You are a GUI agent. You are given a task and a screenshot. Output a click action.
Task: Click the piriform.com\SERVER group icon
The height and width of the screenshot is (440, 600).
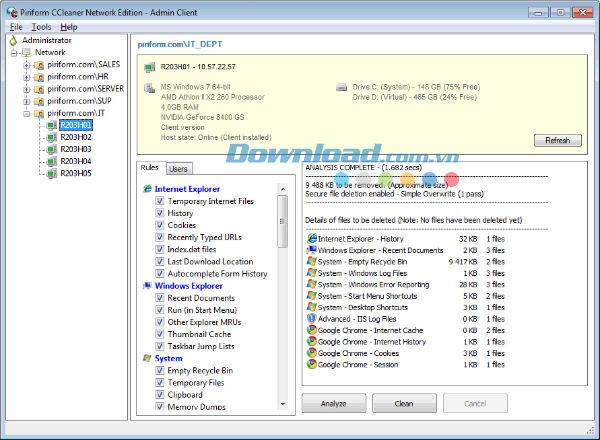point(39,90)
